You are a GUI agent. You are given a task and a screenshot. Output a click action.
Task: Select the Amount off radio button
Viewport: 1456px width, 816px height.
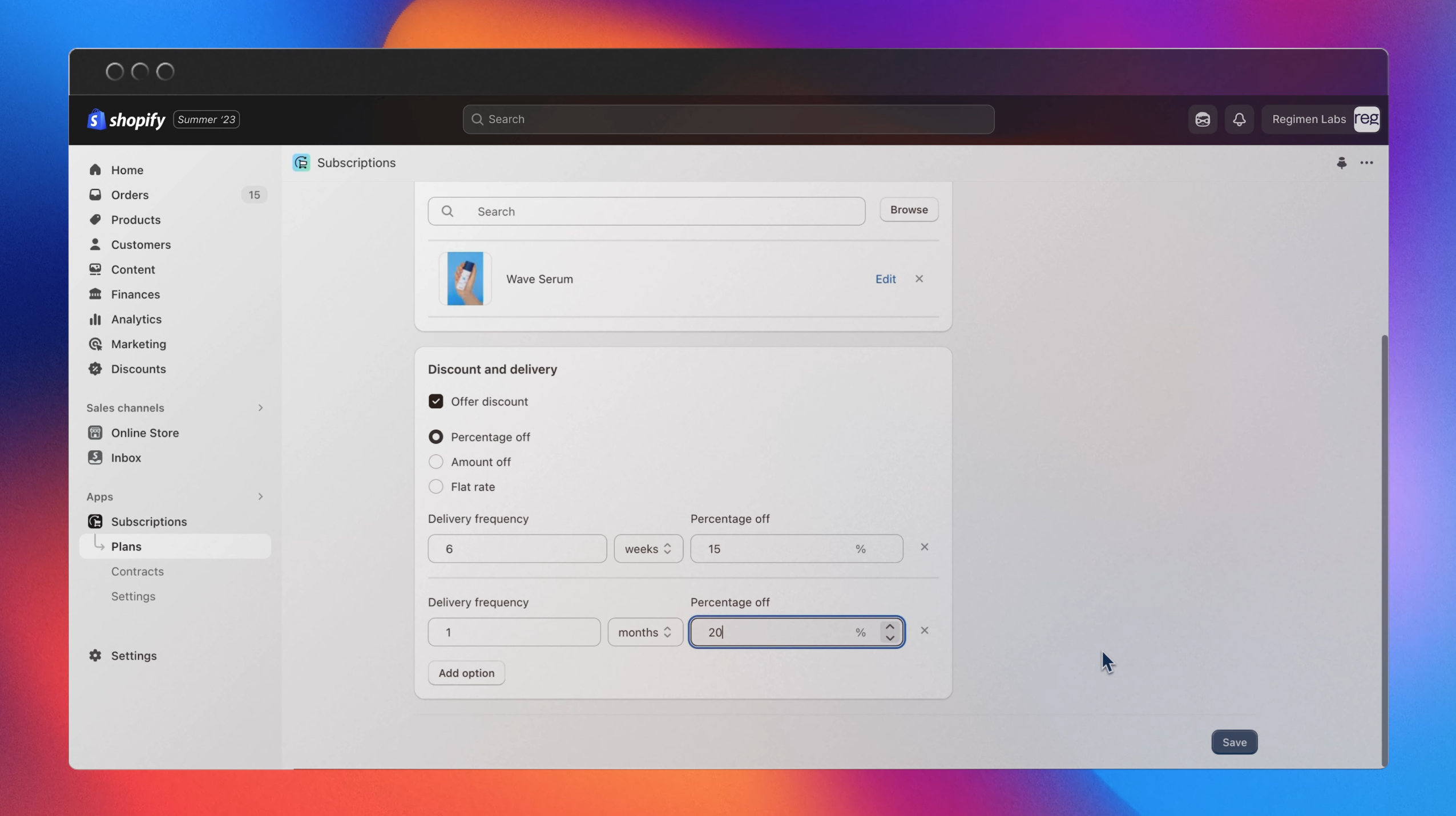click(x=435, y=462)
